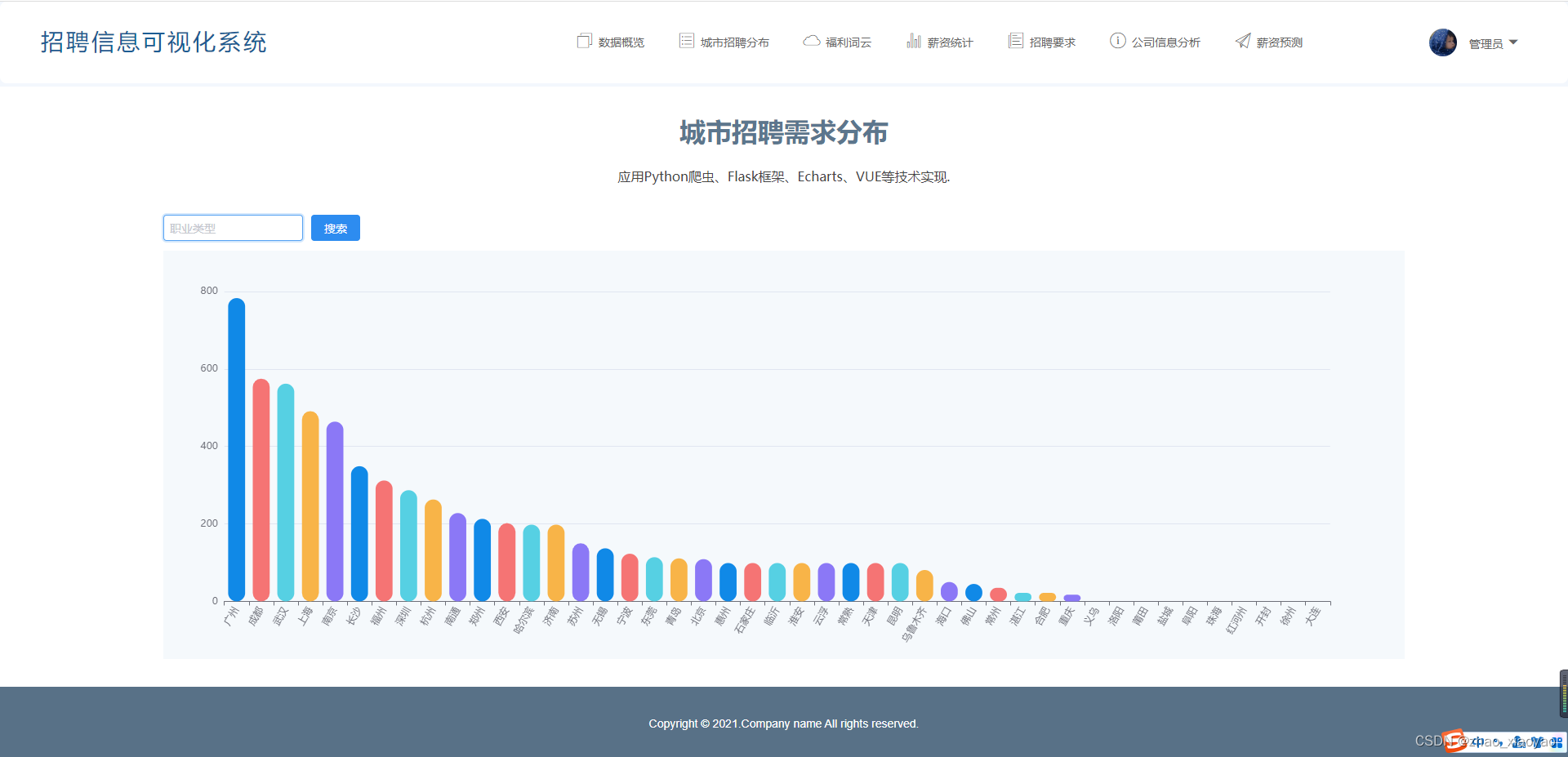Select the purple 南通 bar
Image resolution: width=1568 pixels, height=757 pixels.
[457, 557]
